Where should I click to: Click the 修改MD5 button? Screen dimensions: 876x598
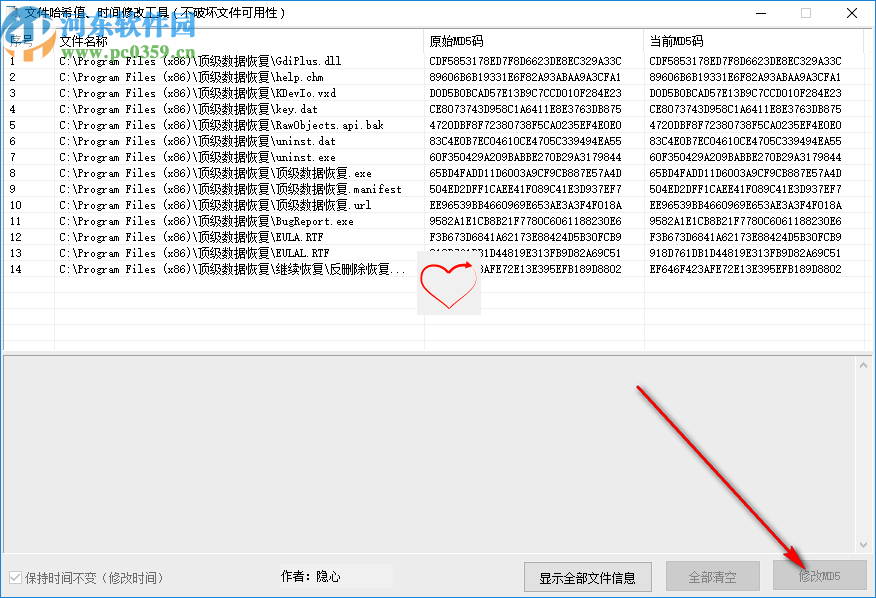[x=820, y=576]
